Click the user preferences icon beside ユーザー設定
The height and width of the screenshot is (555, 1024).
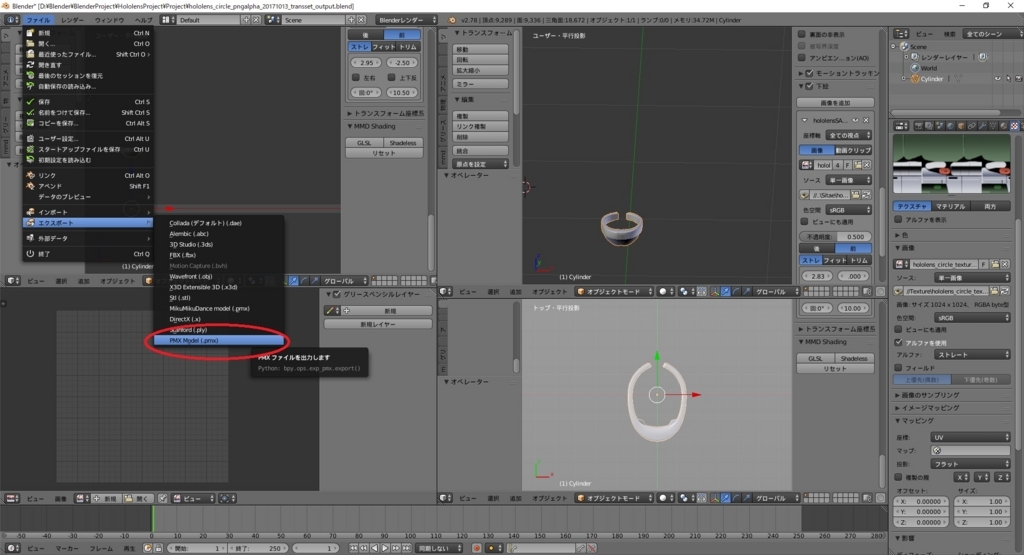coord(30,138)
